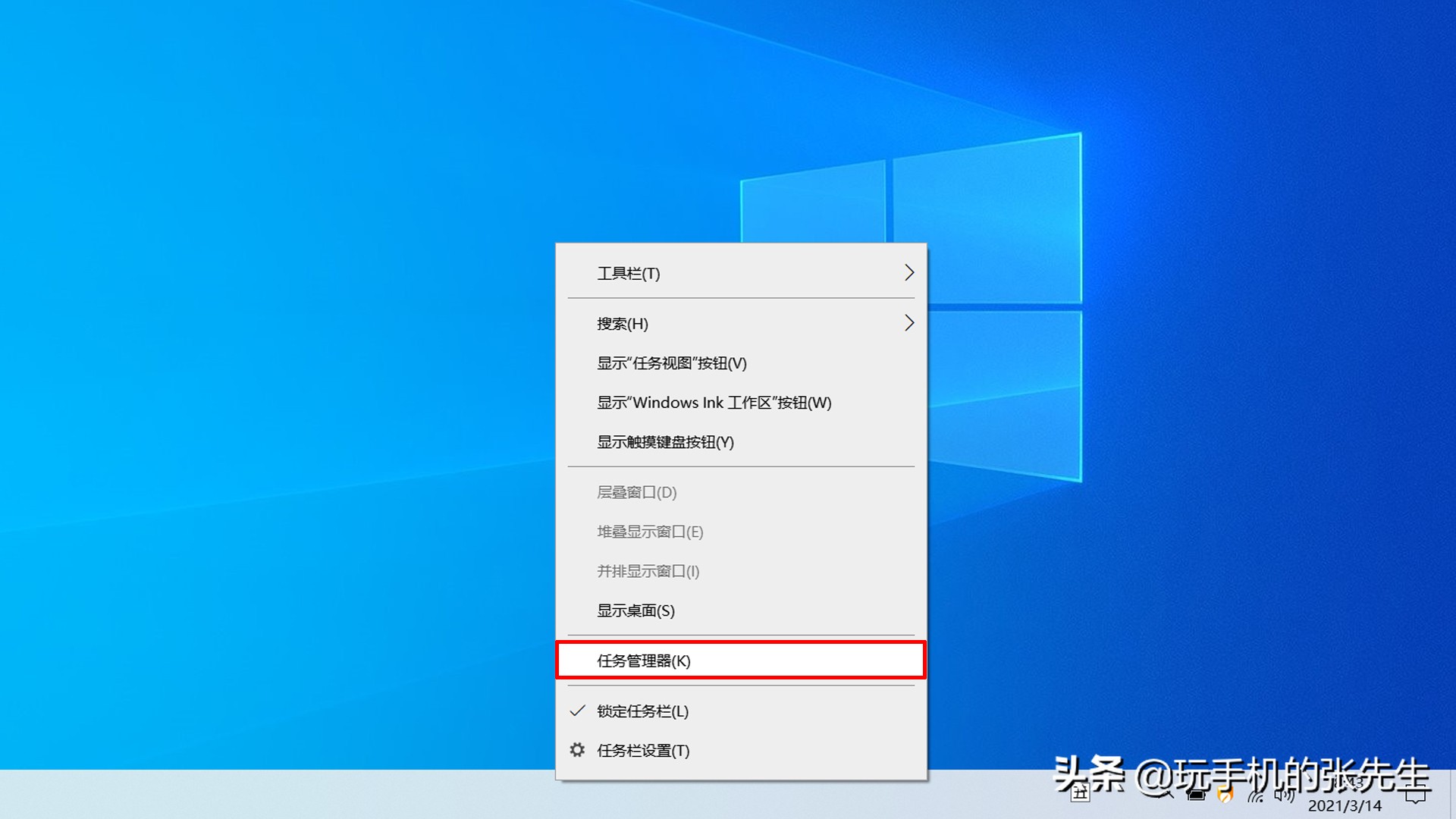Click the gear icon beside 任务栏设置
1456x819 pixels.
click(579, 750)
